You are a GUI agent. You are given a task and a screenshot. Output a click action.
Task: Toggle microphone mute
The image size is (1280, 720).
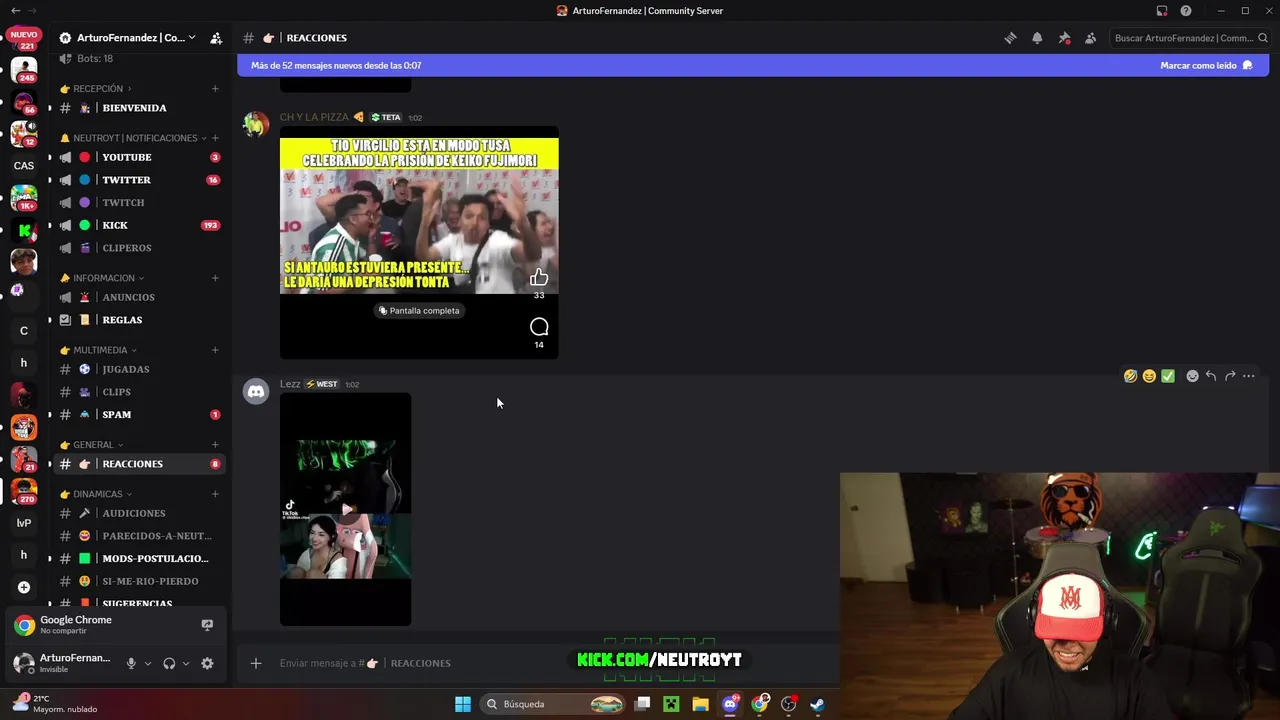pos(131,663)
